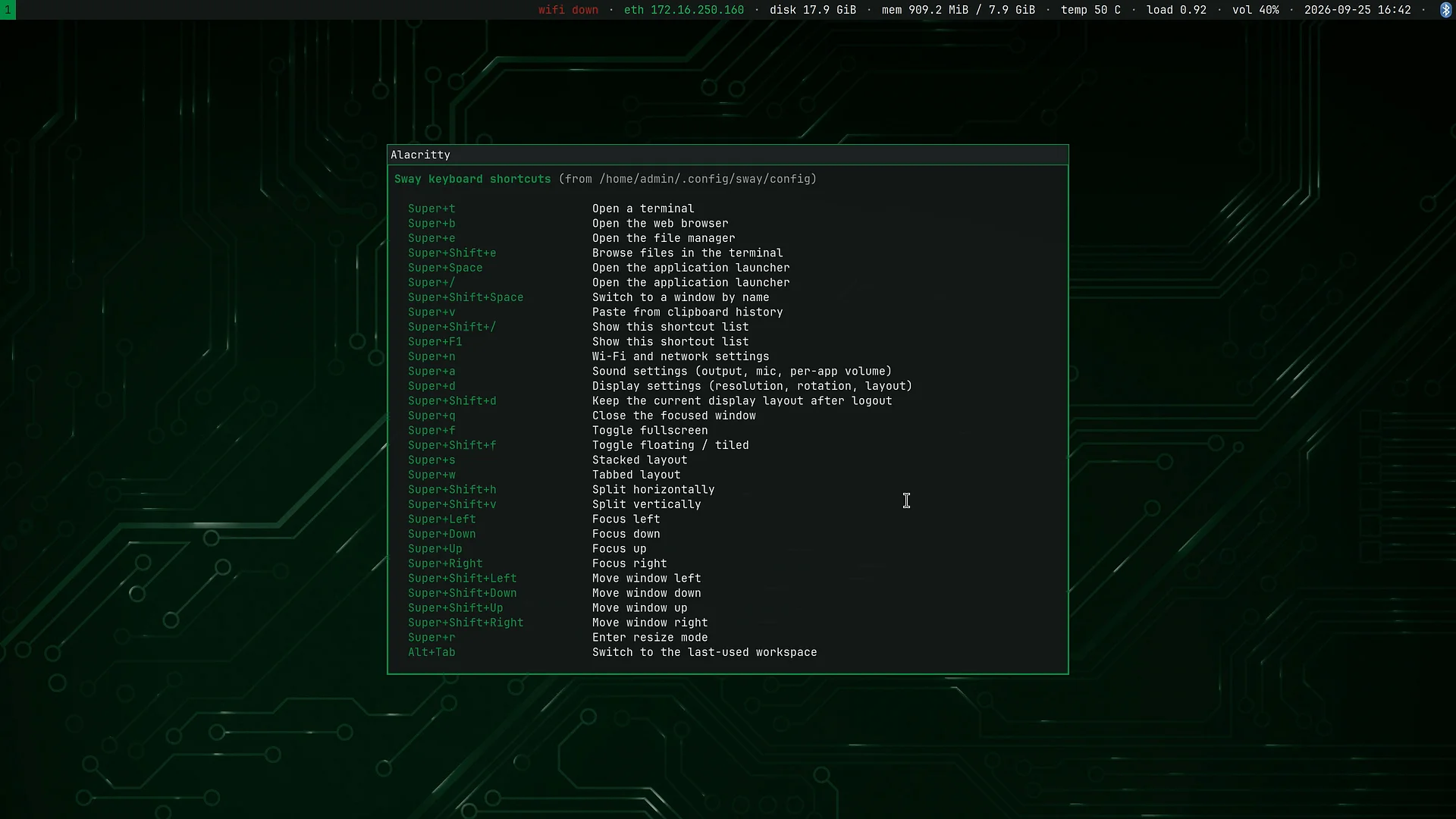This screenshot has width=1456, height=819.
Task: Click the 'Sway keyboard shortcuts' heading
Action: (472, 179)
